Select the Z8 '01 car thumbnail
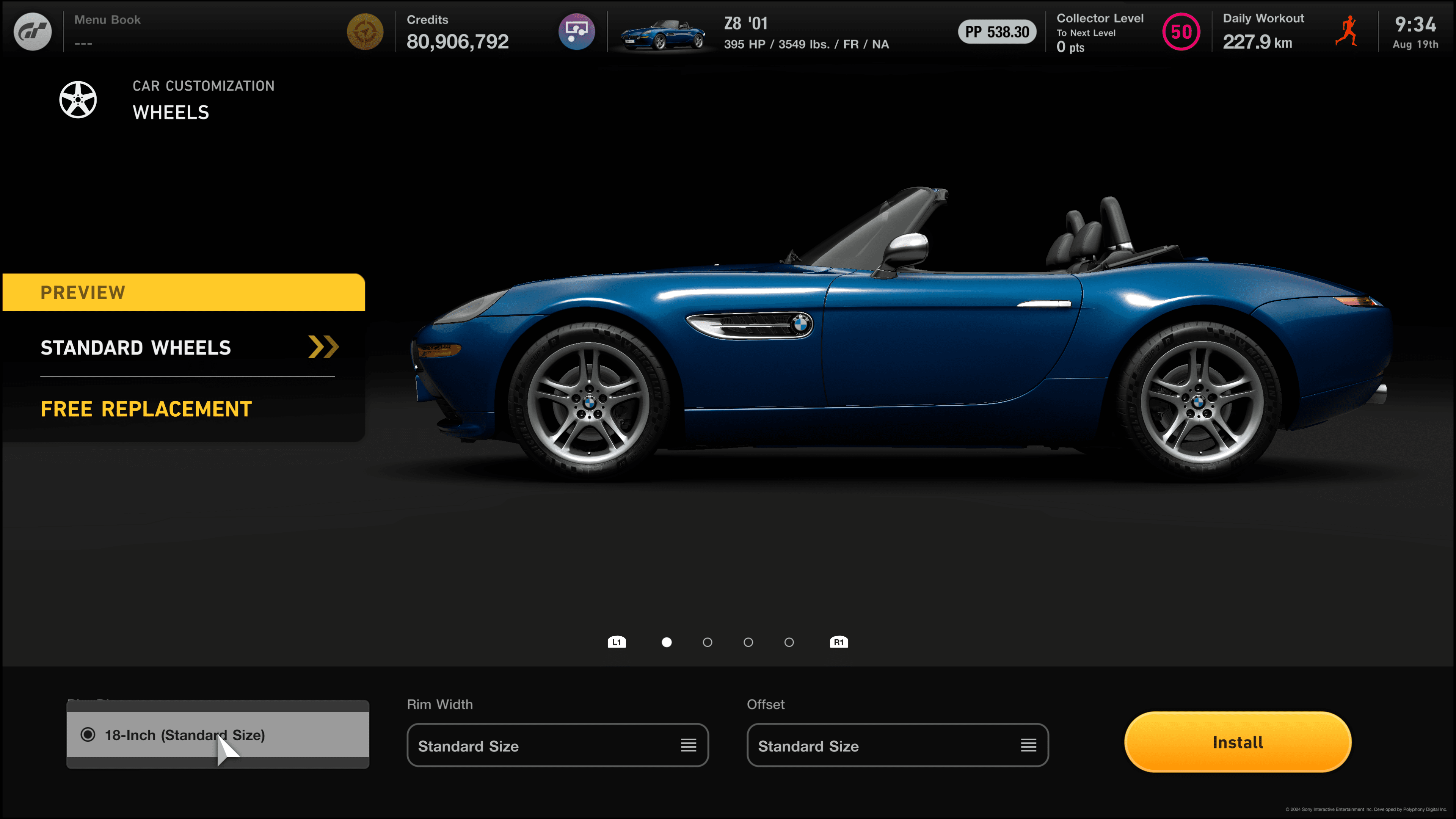This screenshot has width=1456, height=819. pos(662,35)
